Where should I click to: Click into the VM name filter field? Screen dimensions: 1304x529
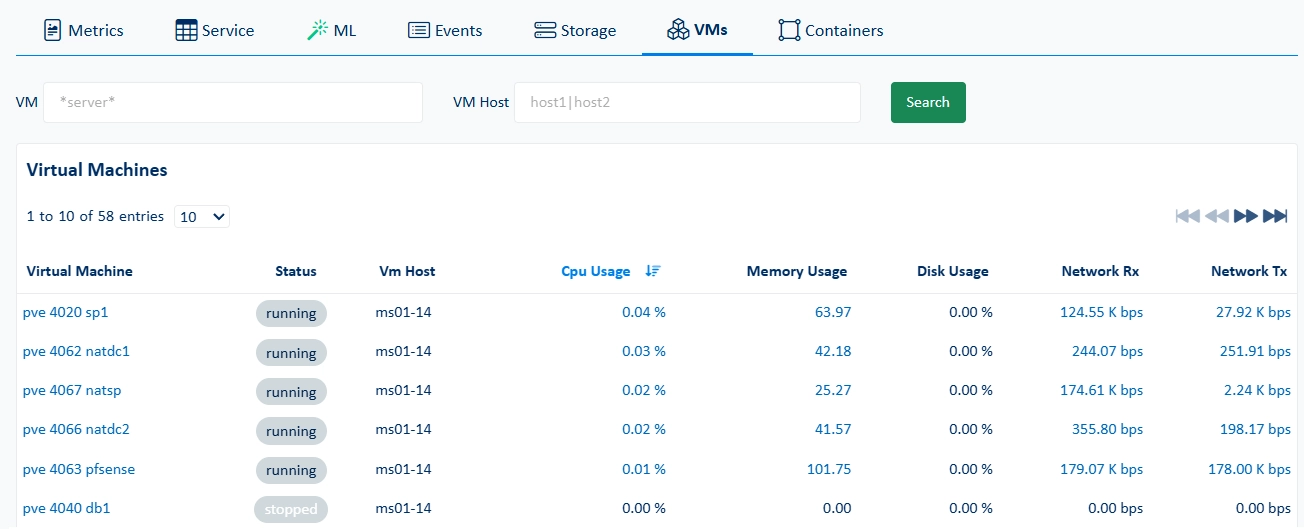tap(233, 102)
